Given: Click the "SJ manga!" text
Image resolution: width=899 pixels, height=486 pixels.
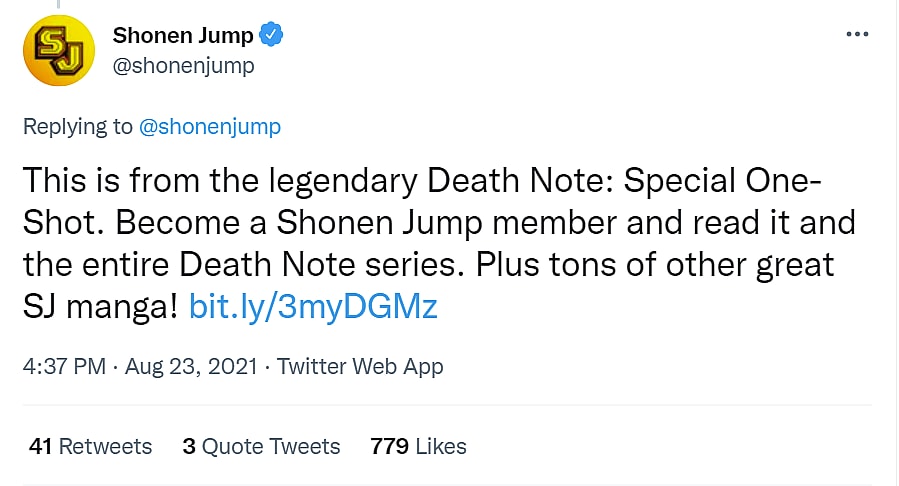Looking at the screenshot, I should pyautogui.click(x=100, y=307).
